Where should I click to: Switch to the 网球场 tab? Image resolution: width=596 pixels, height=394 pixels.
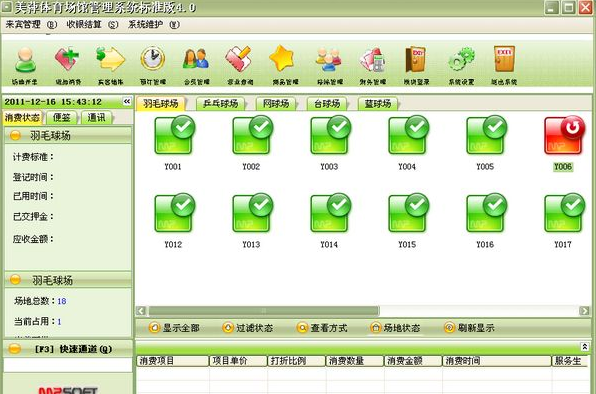click(x=276, y=103)
